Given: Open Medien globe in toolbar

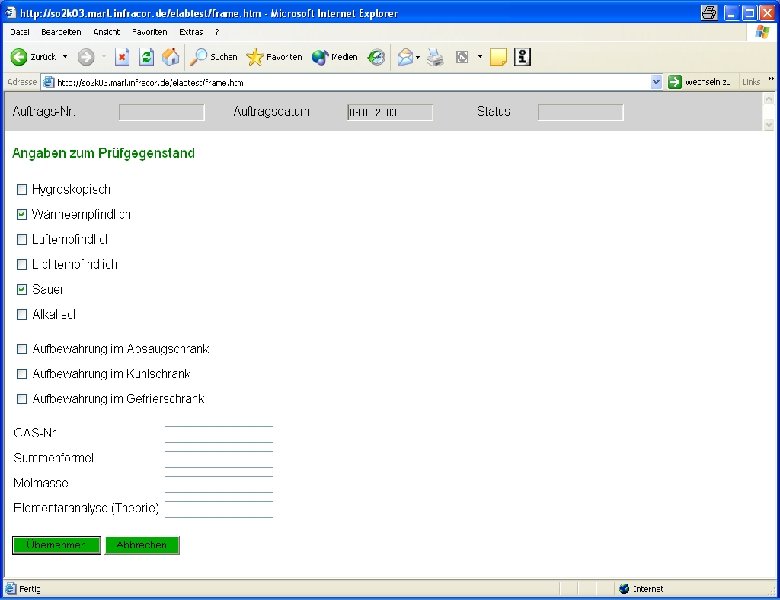Looking at the screenshot, I should click(x=335, y=57).
